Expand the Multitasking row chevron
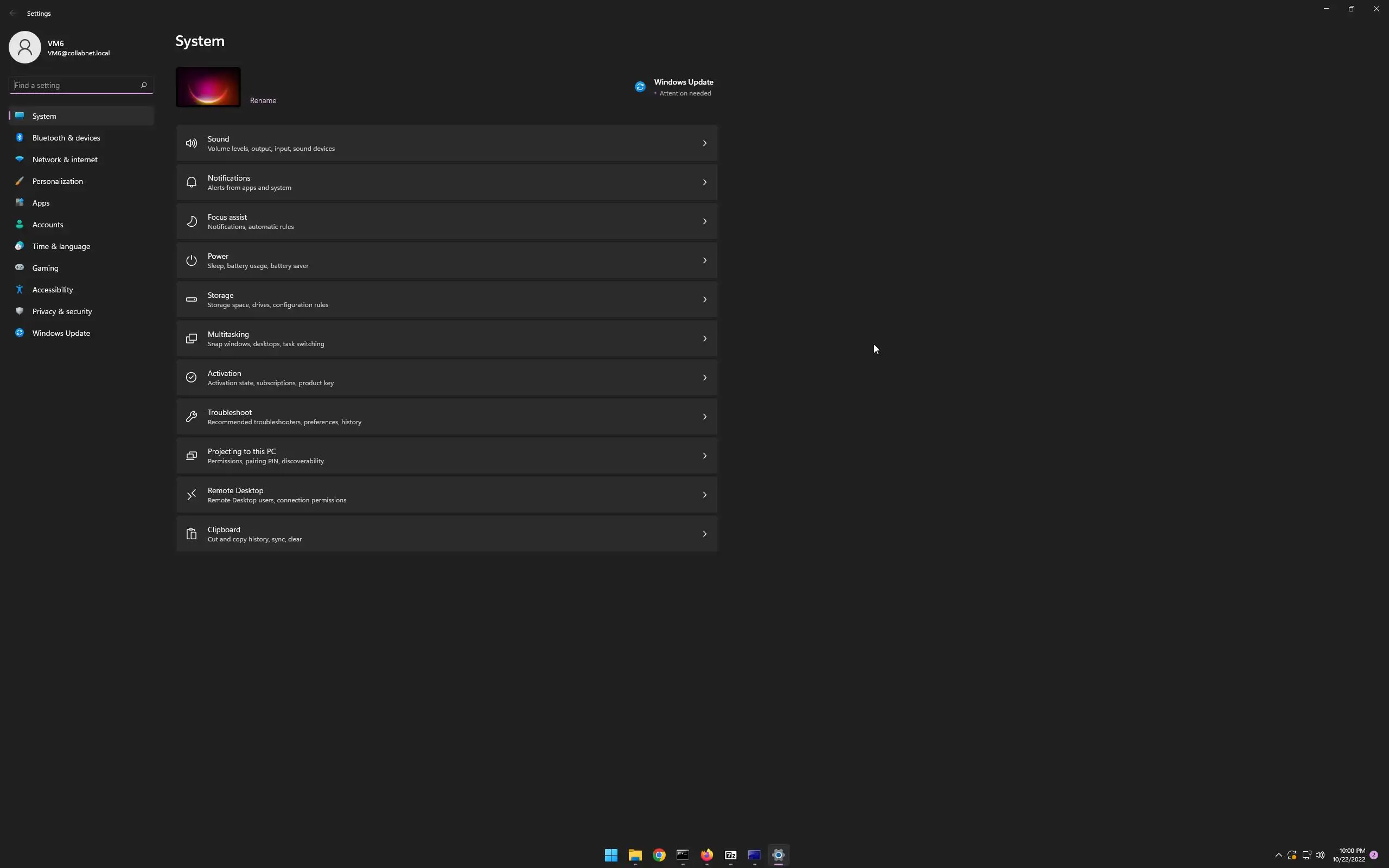The width and height of the screenshot is (1389, 868). click(704, 339)
